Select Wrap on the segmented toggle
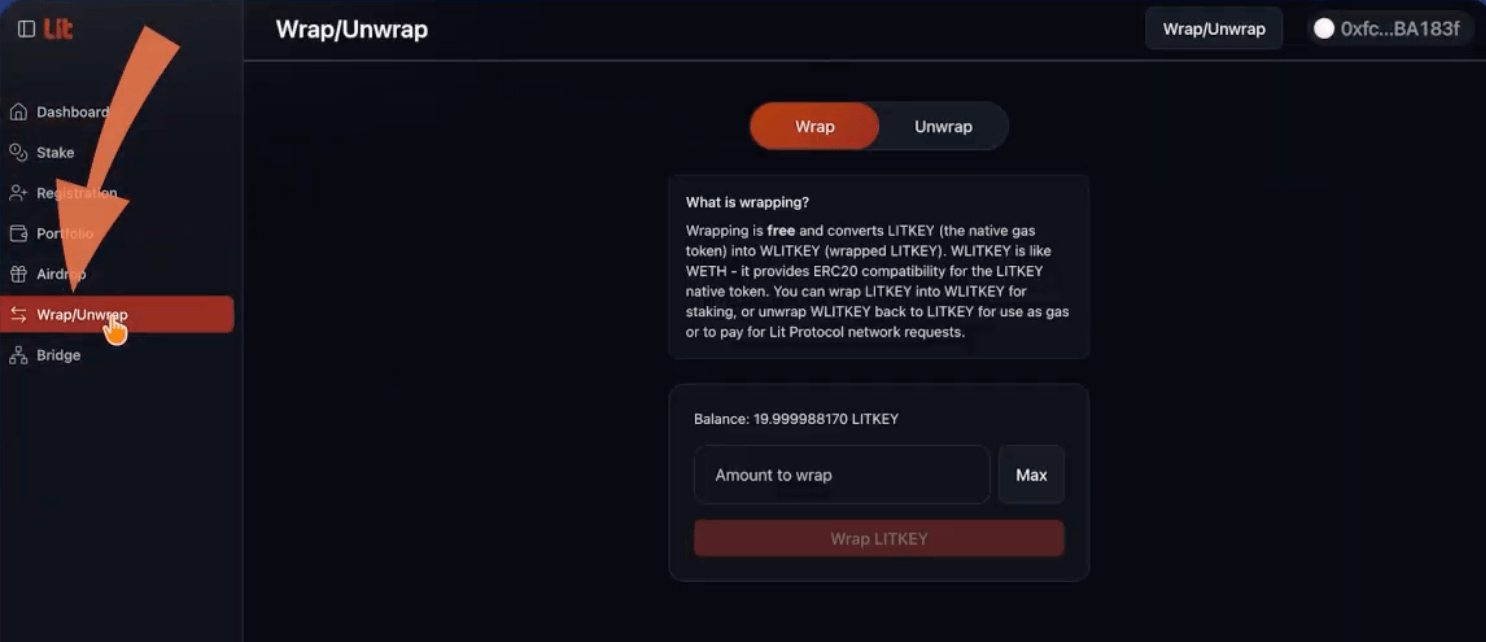This screenshot has width=1486, height=642. (814, 126)
